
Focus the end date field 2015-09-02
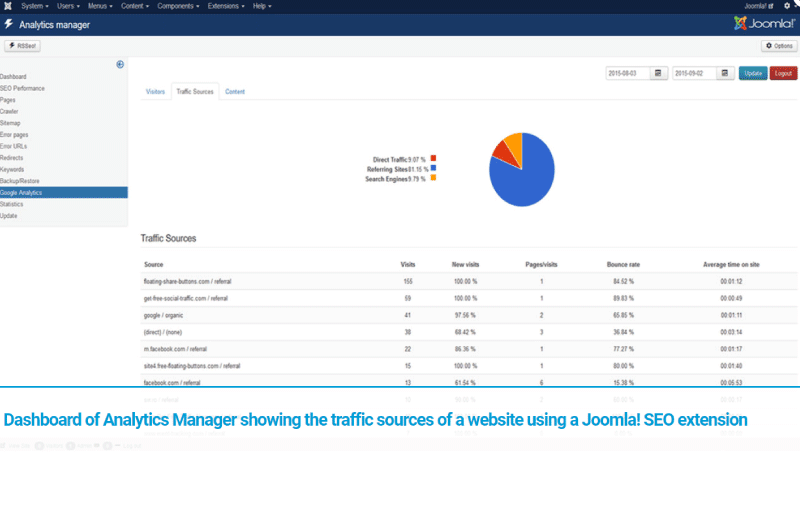pos(694,73)
